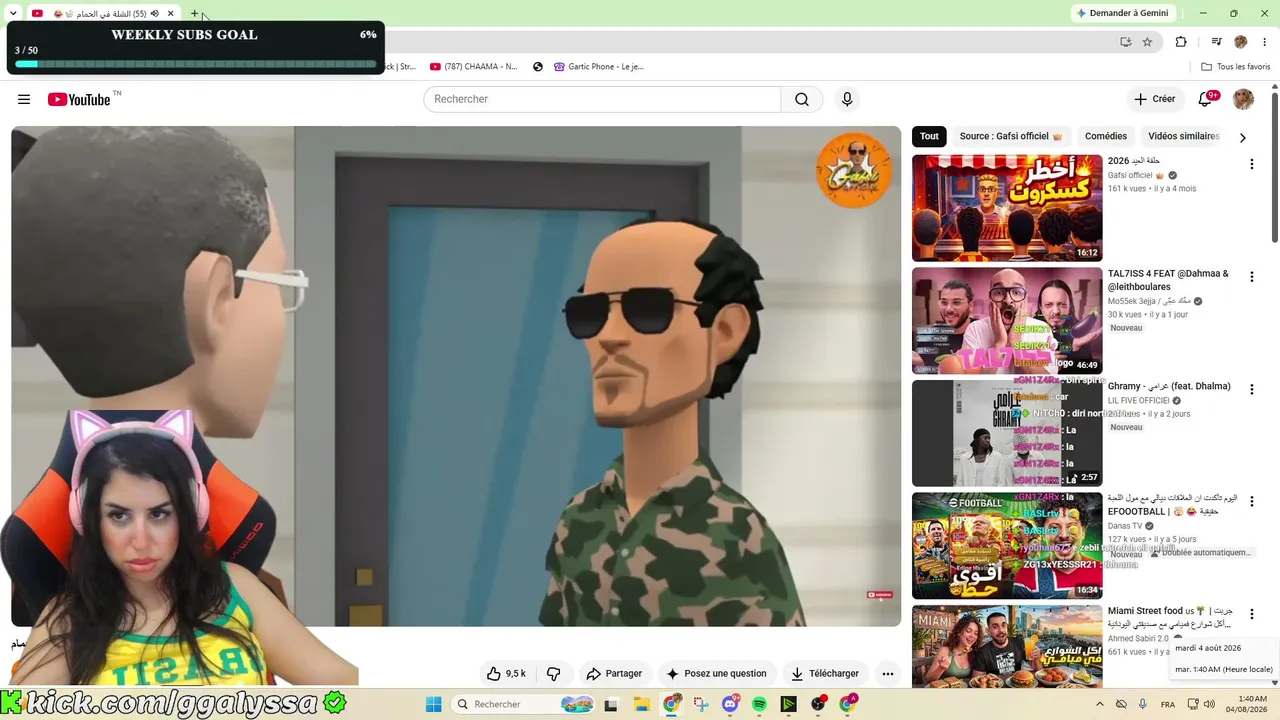The image size is (1280, 720).
Task: Open Chrome media controls icon
Action: click(x=1216, y=42)
